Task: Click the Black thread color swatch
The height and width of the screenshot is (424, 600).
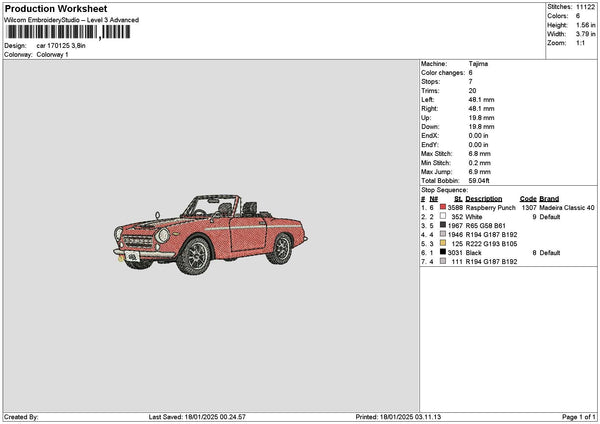Action: 441,252
